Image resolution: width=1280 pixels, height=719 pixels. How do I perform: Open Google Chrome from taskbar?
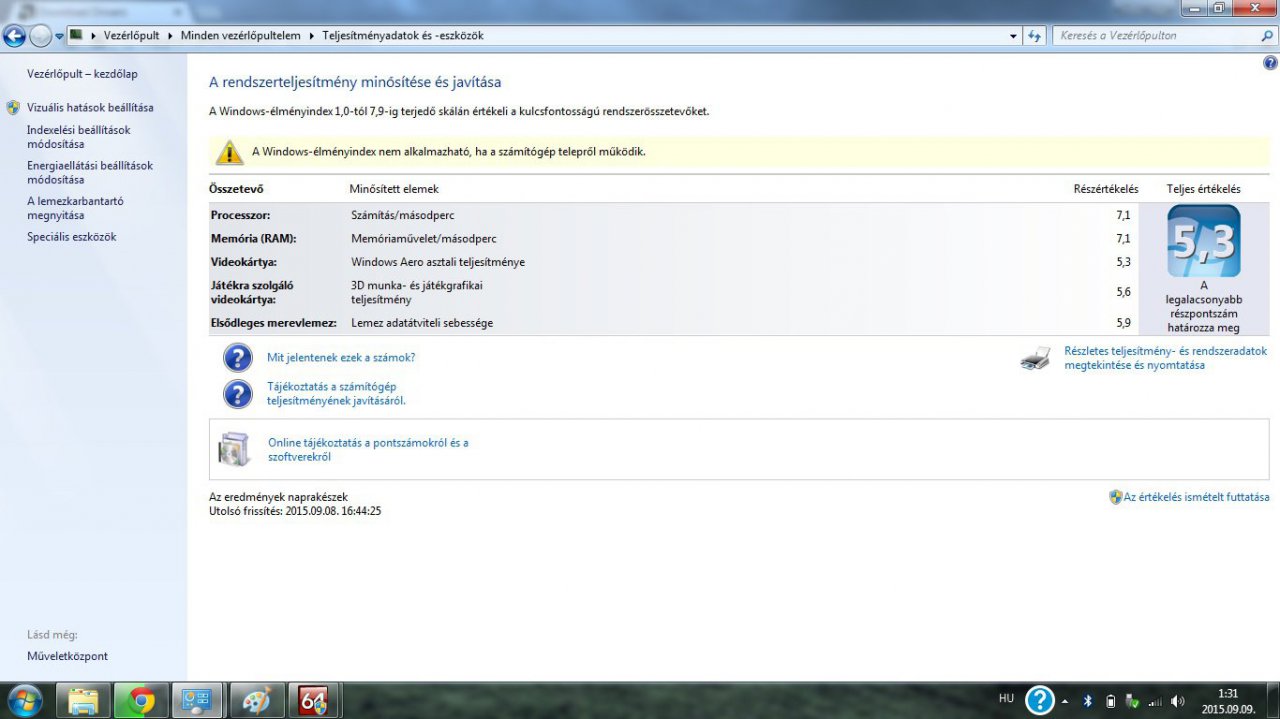click(x=141, y=701)
